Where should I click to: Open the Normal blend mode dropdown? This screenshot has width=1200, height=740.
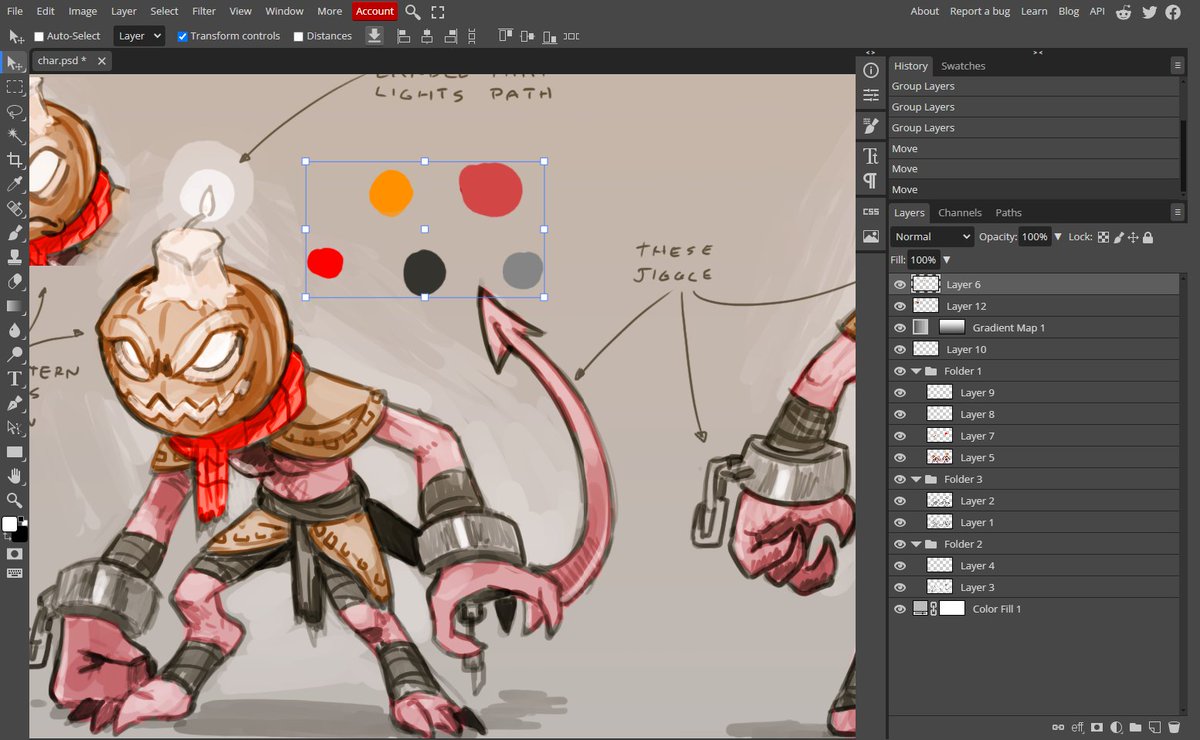[931, 237]
